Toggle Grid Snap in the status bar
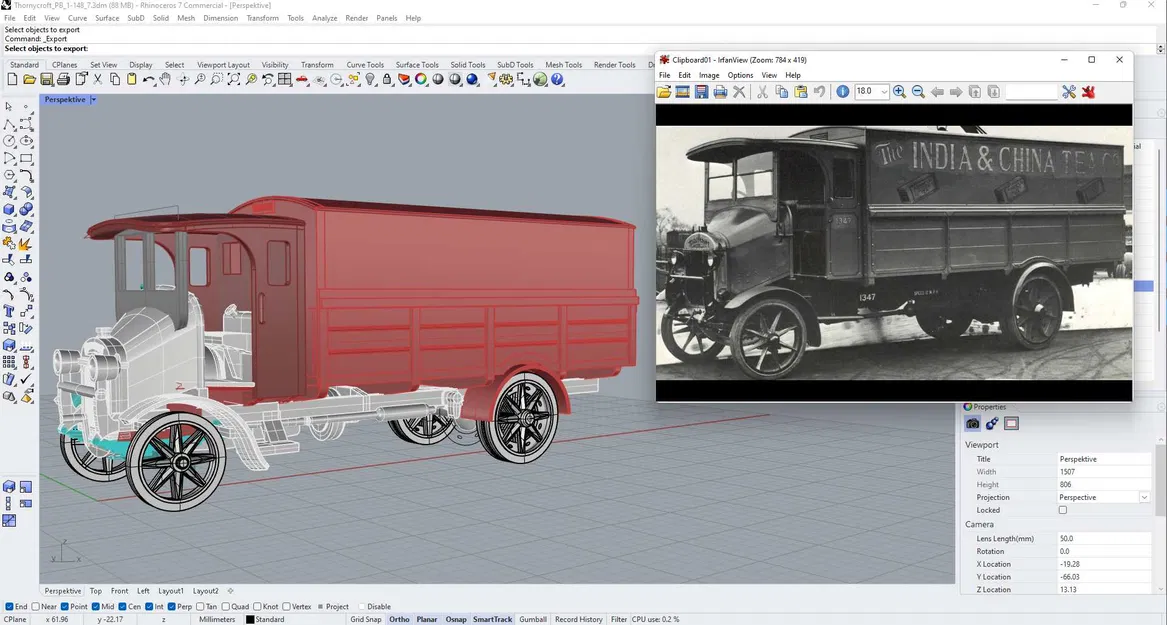This screenshot has width=1167, height=625. (365, 620)
